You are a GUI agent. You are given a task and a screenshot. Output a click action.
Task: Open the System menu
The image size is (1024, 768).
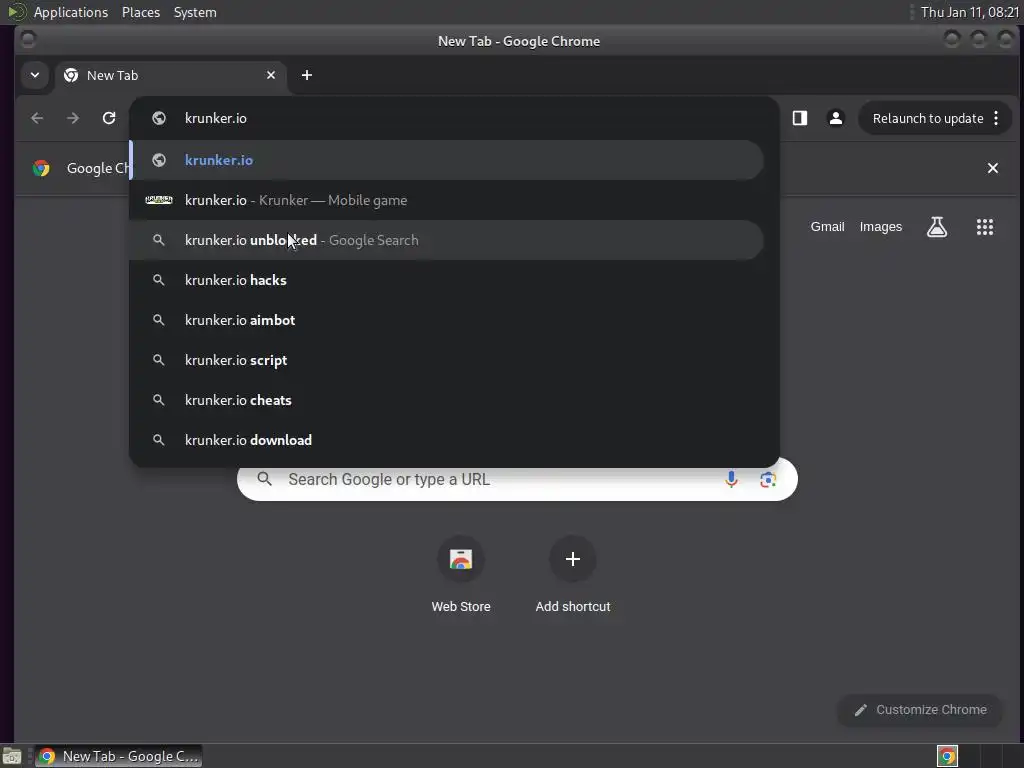[x=195, y=12]
